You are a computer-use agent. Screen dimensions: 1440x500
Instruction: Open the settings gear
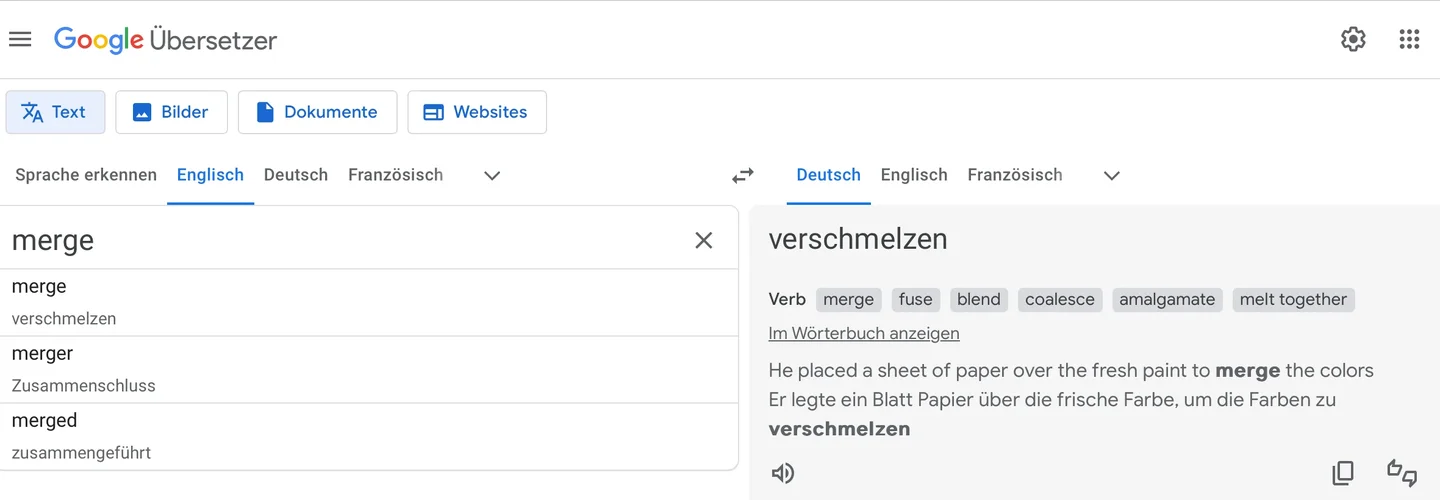coord(1353,39)
